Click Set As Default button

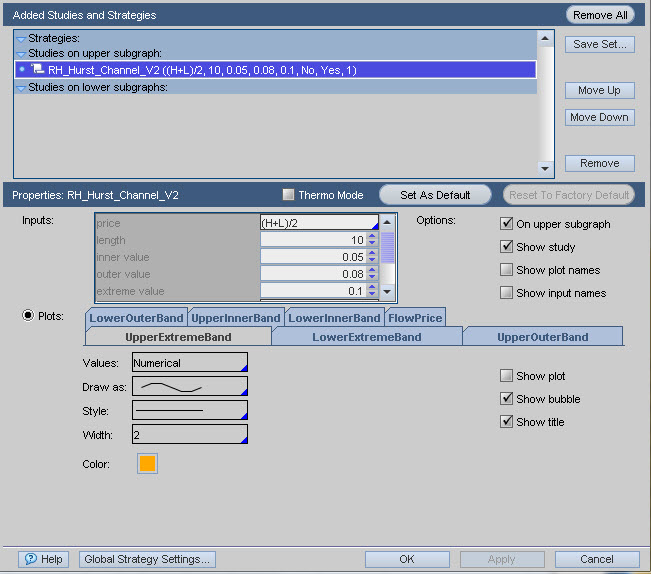tap(435, 195)
